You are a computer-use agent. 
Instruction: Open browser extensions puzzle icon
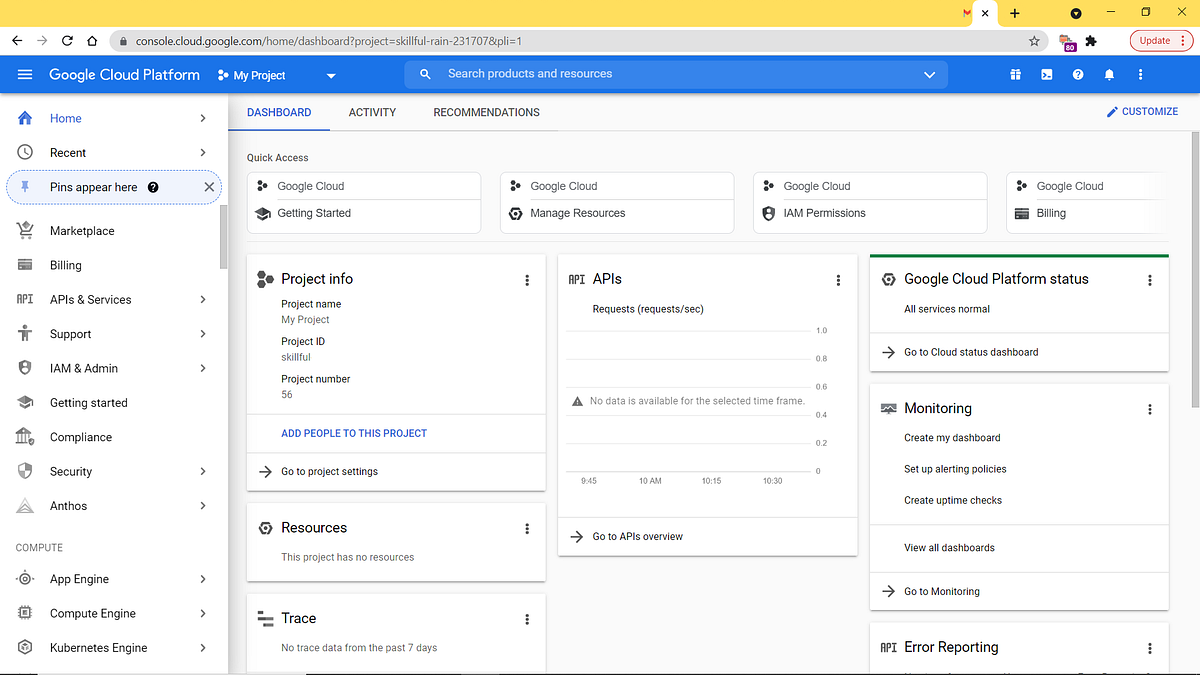pyautogui.click(x=1091, y=41)
